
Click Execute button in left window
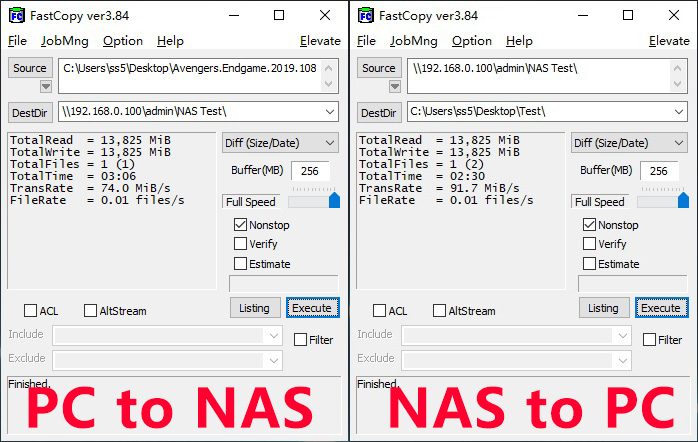point(312,308)
